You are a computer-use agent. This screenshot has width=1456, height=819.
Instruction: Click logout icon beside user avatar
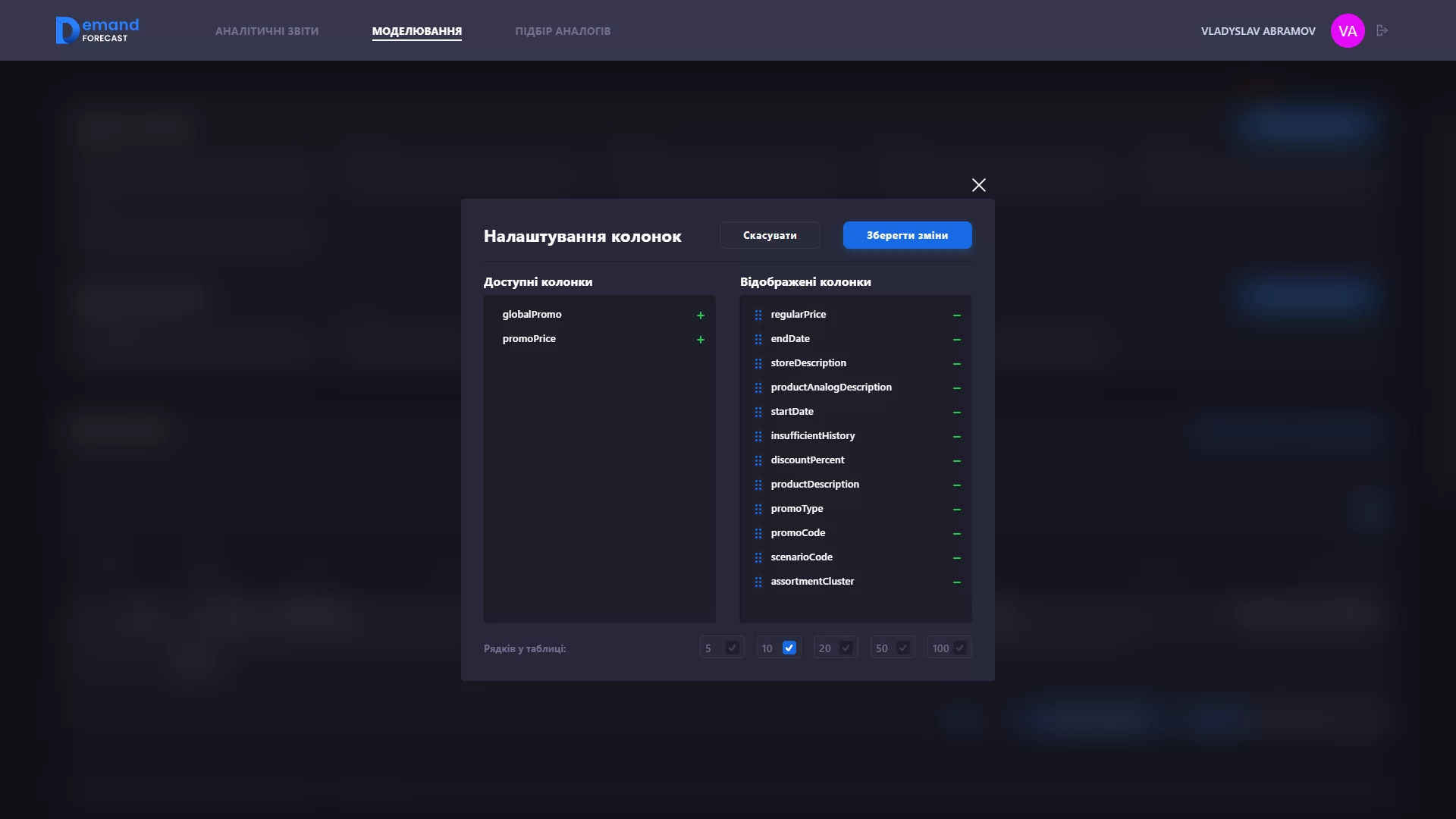point(1382,31)
